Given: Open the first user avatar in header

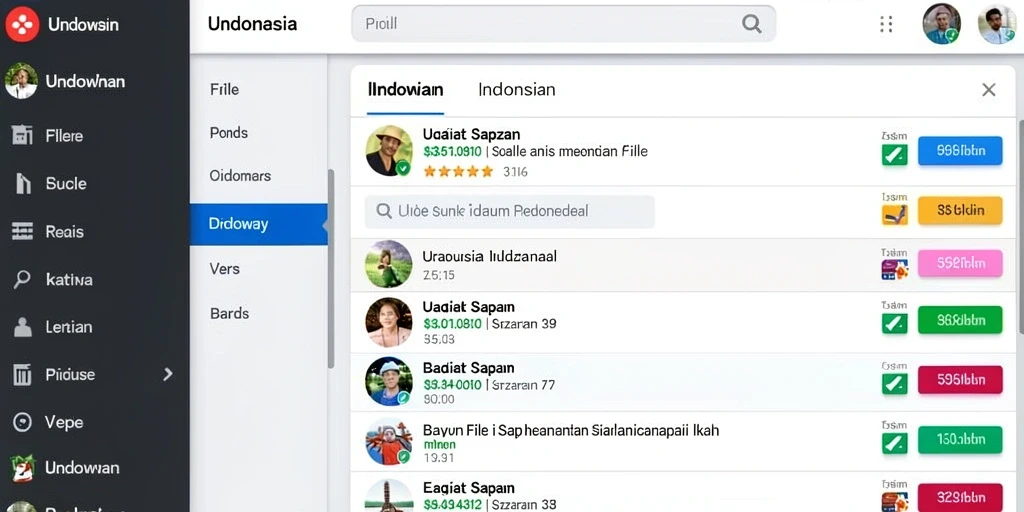Looking at the screenshot, I should [x=941, y=24].
